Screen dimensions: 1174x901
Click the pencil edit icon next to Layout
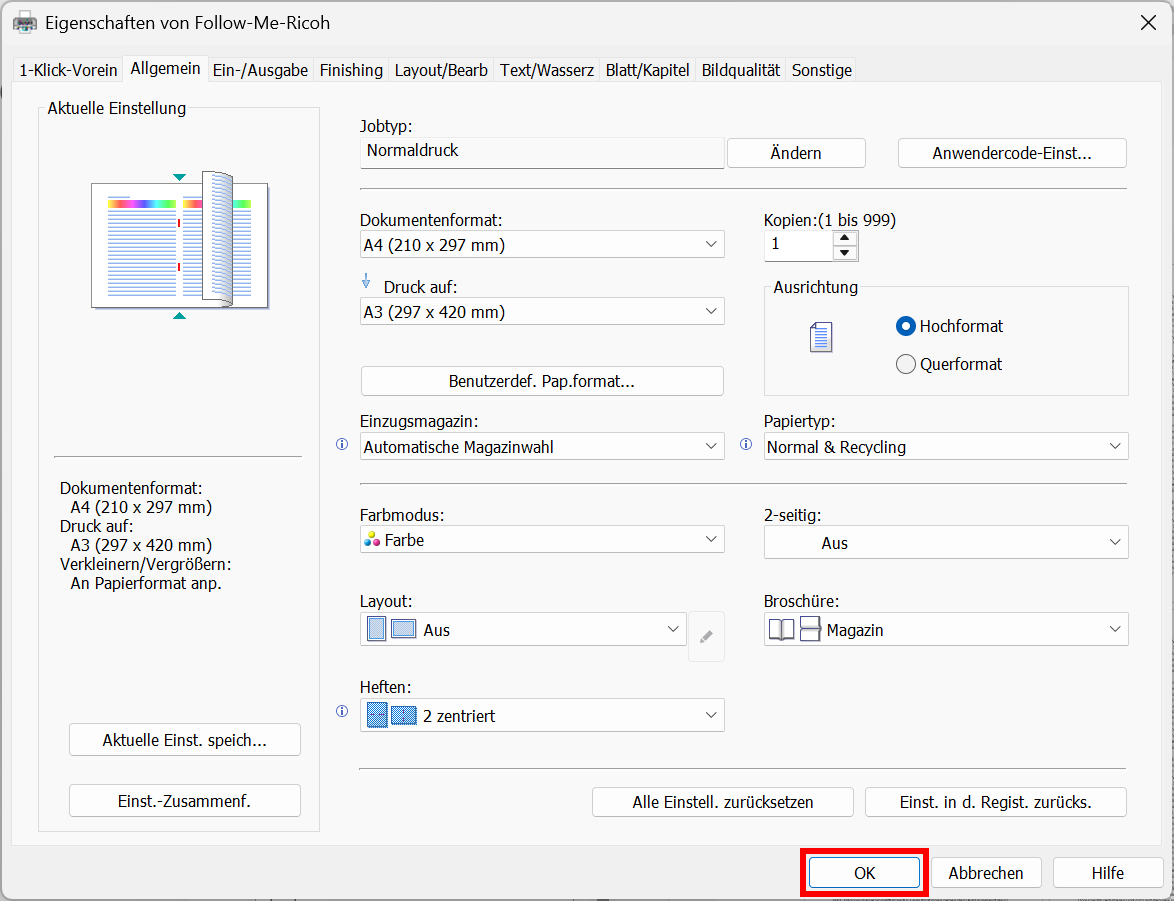coord(706,637)
